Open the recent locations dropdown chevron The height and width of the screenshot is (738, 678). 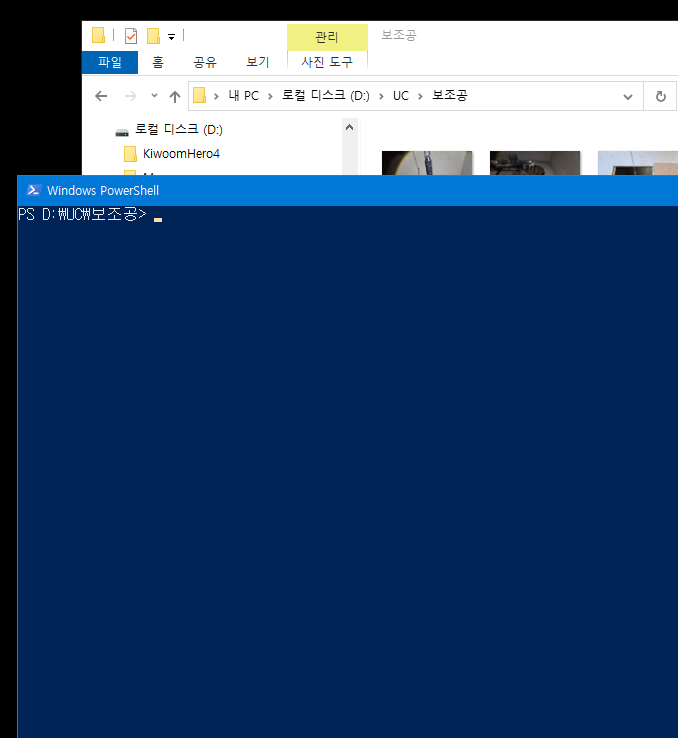[154, 96]
